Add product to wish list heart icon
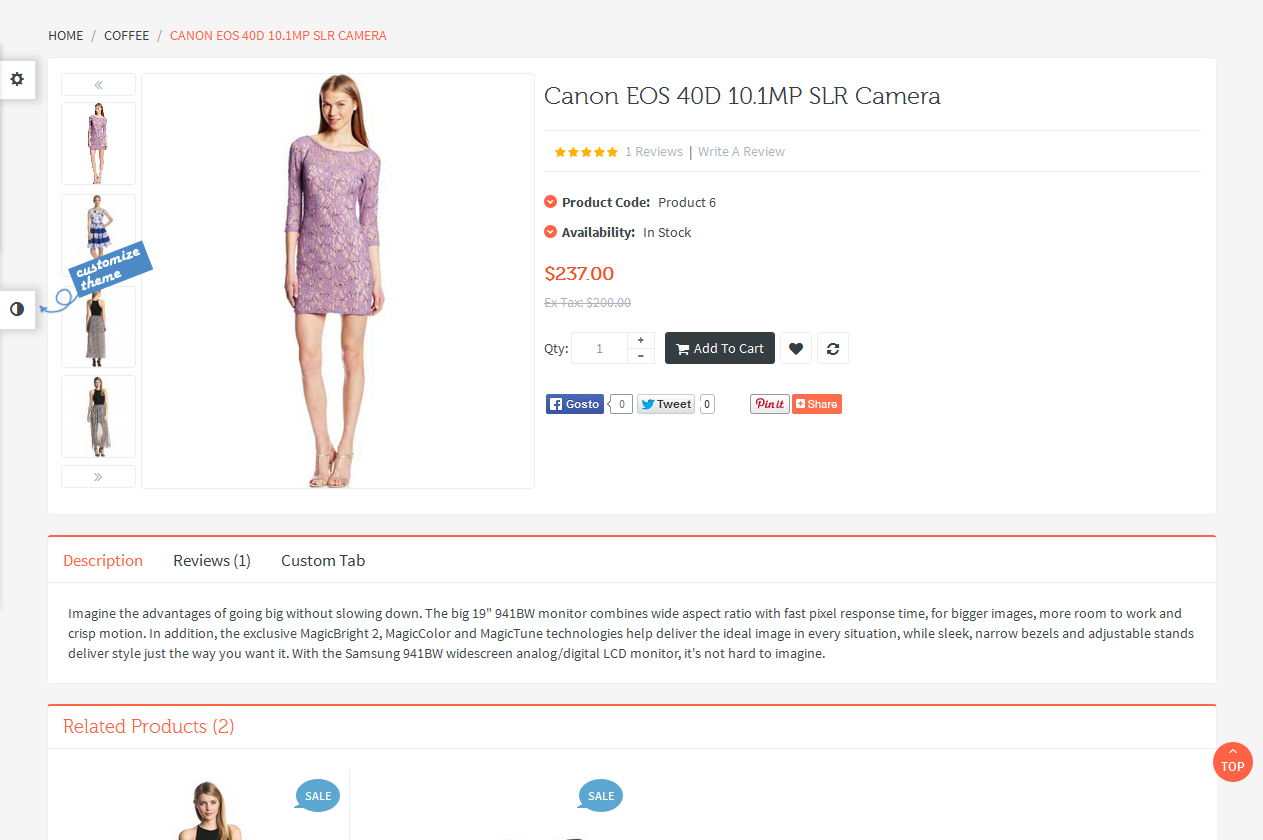Image resolution: width=1263 pixels, height=840 pixels. (795, 348)
